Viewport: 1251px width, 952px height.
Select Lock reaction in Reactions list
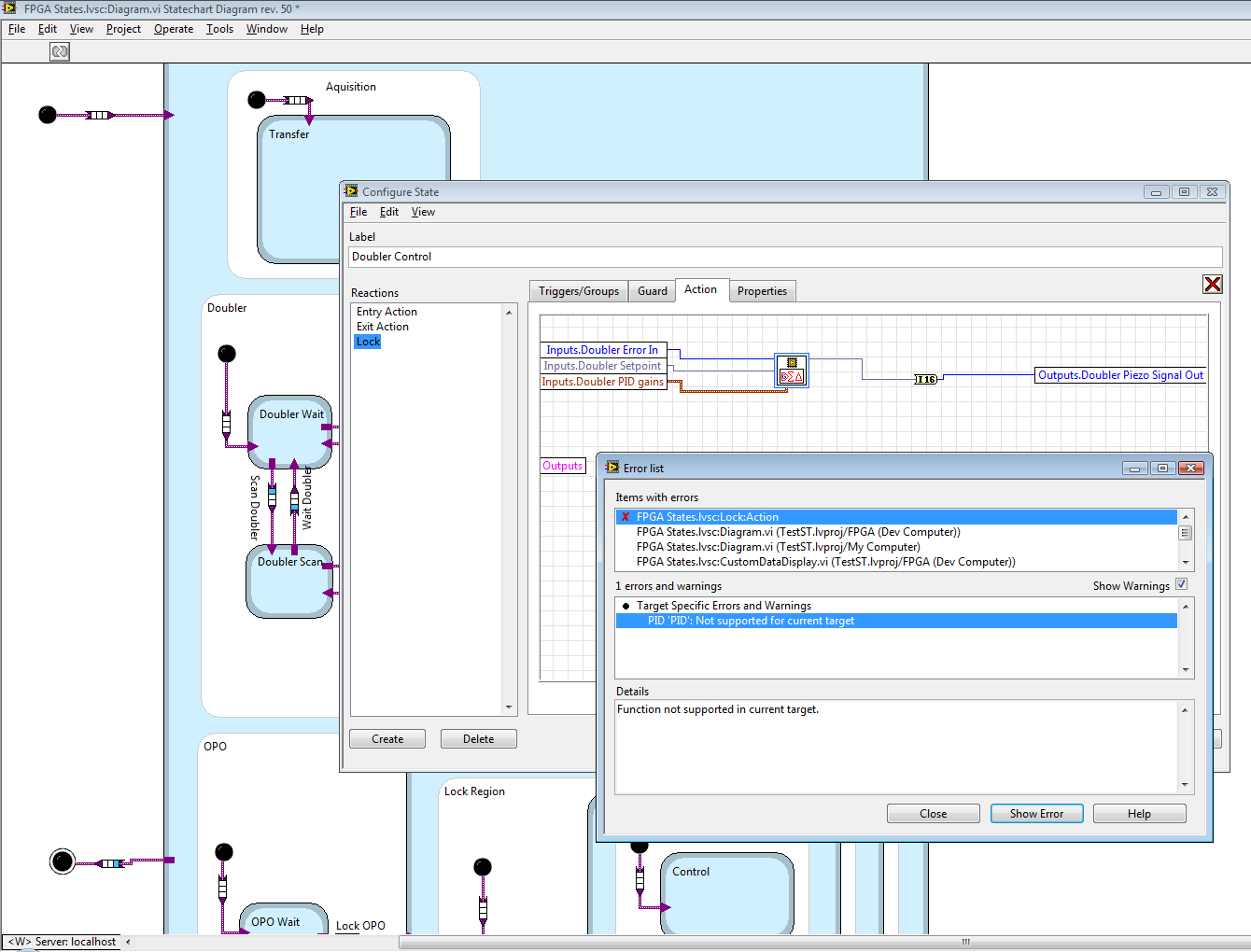[x=368, y=342]
